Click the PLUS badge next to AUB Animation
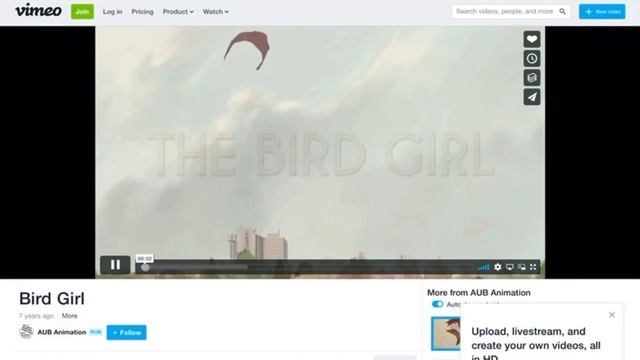Viewport: 640px width, 360px height. click(x=96, y=332)
